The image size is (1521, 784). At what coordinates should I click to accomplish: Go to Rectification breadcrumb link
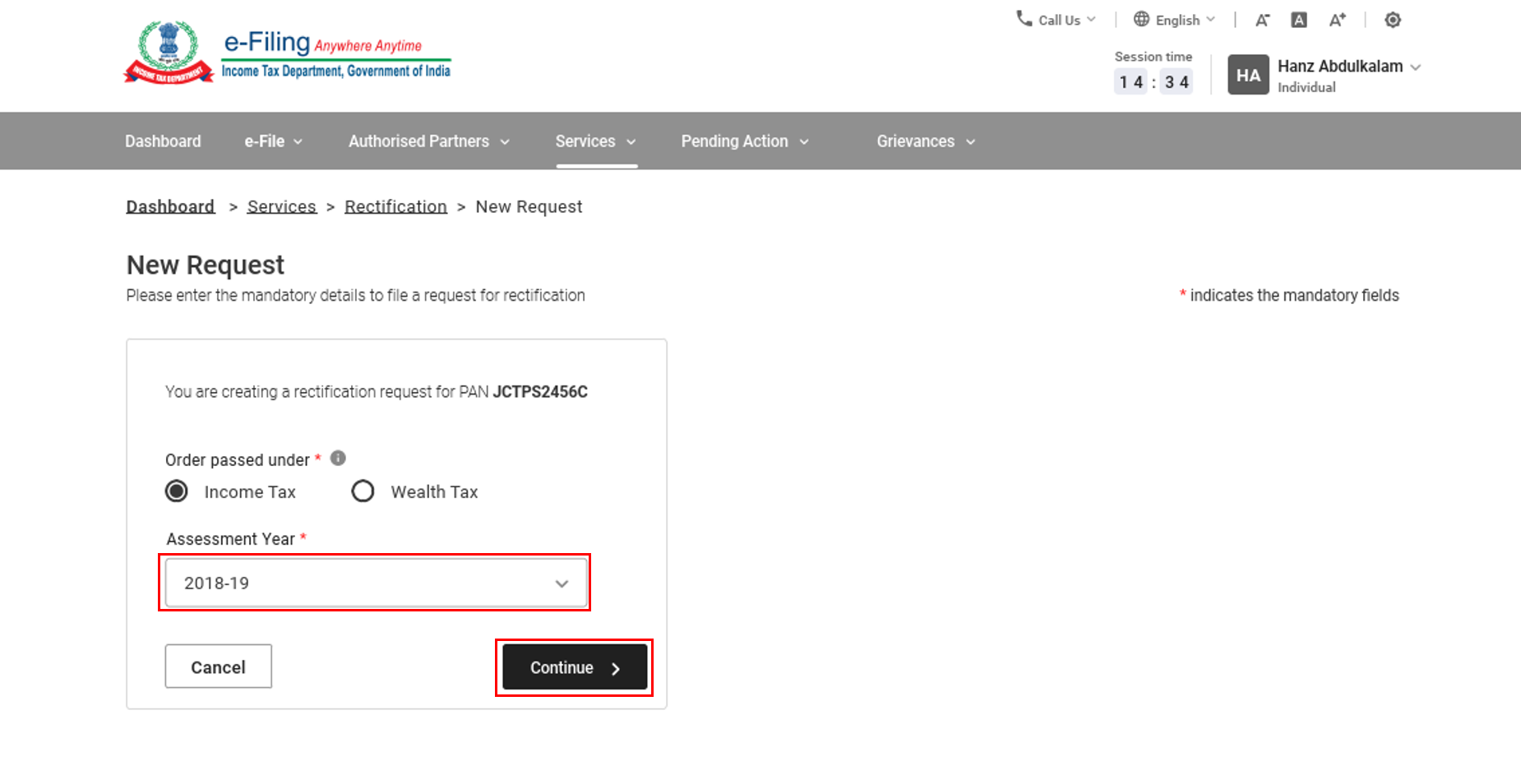[x=395, y=206]
